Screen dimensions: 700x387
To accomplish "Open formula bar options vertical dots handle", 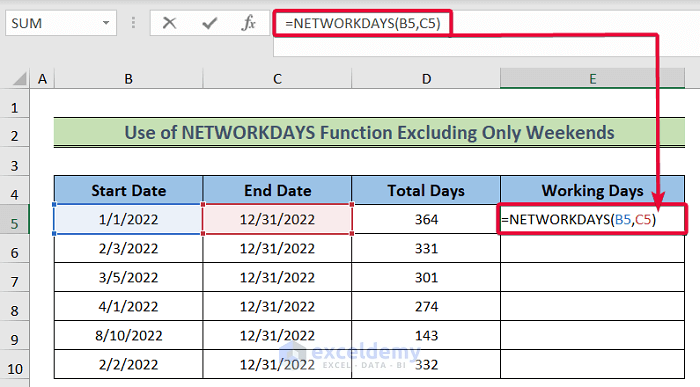I will 133,23.
